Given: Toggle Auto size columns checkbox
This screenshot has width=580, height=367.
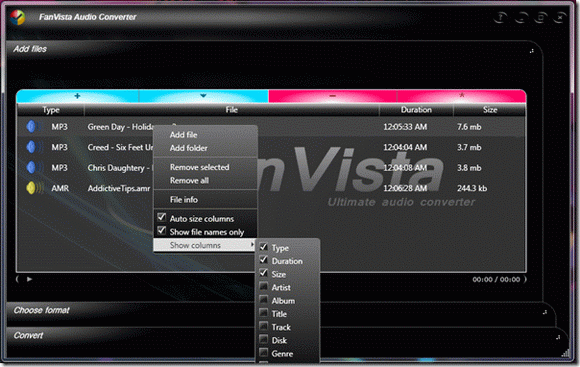Looking at the screenshot, I should point(162,217).
